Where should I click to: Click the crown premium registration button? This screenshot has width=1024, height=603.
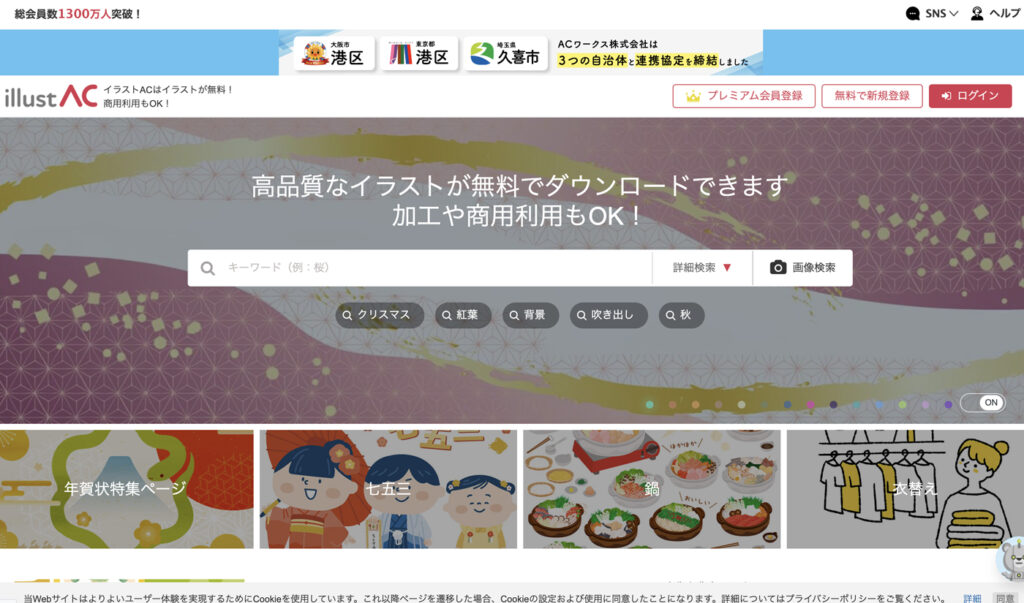(x=744, y=96)
